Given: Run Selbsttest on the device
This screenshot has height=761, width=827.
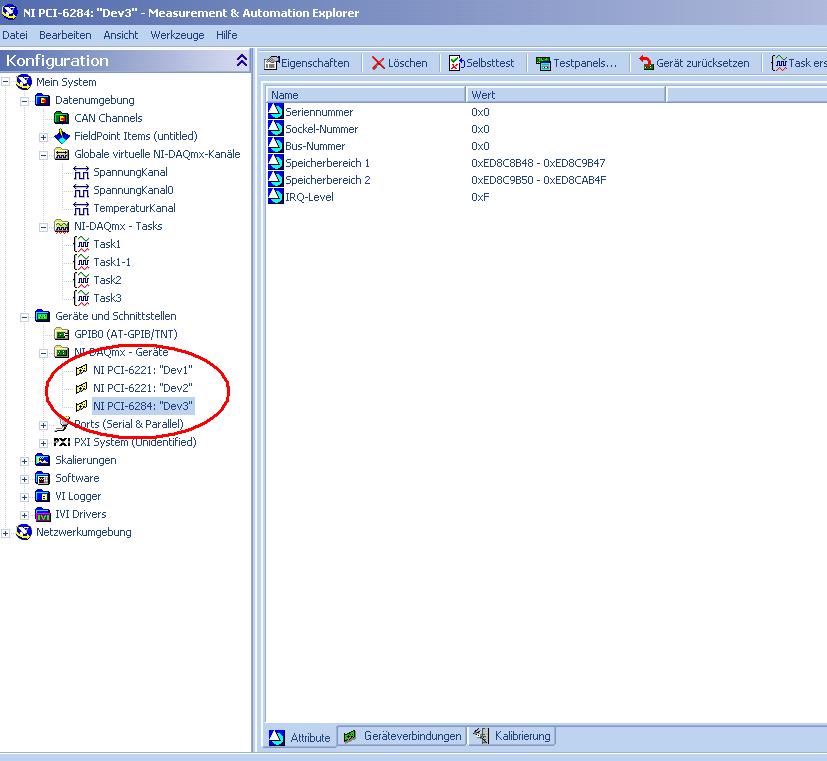Looking at the screenshot, I should (x=481, y=63).
